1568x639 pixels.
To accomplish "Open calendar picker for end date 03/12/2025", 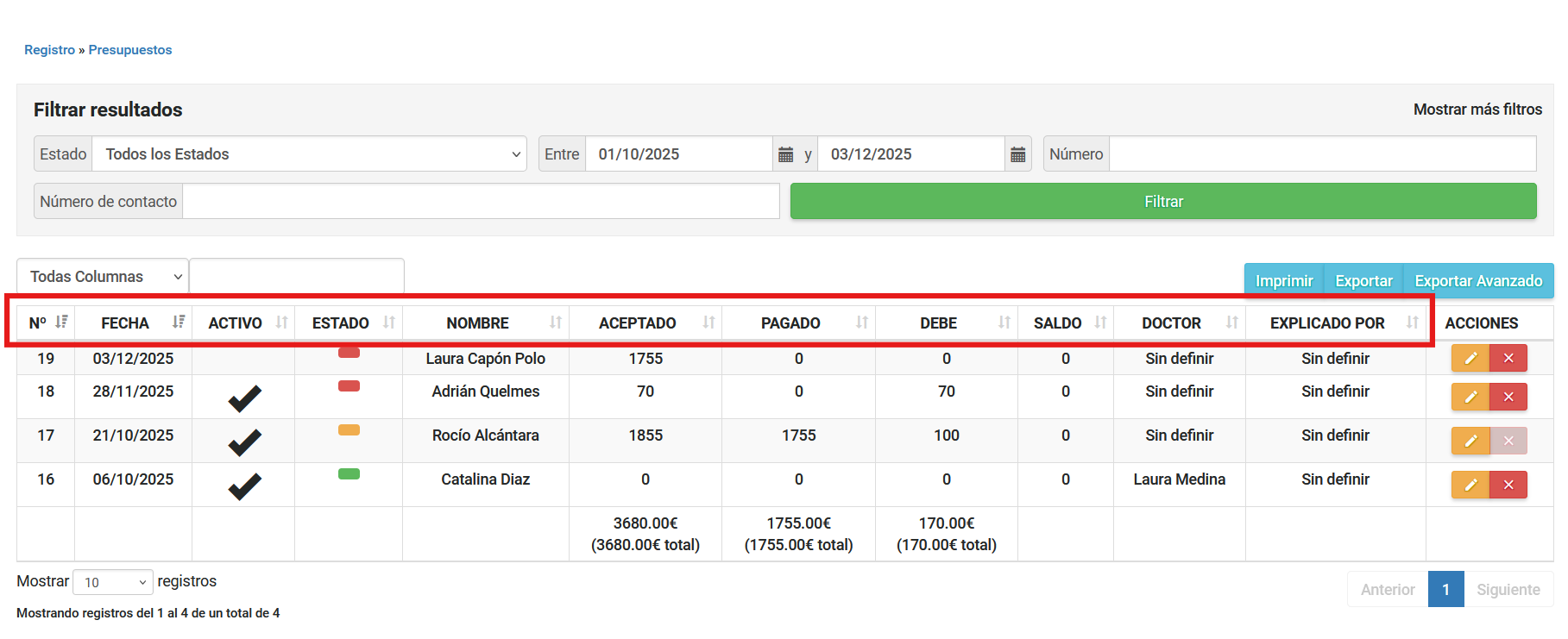I will click(1017, 154).
